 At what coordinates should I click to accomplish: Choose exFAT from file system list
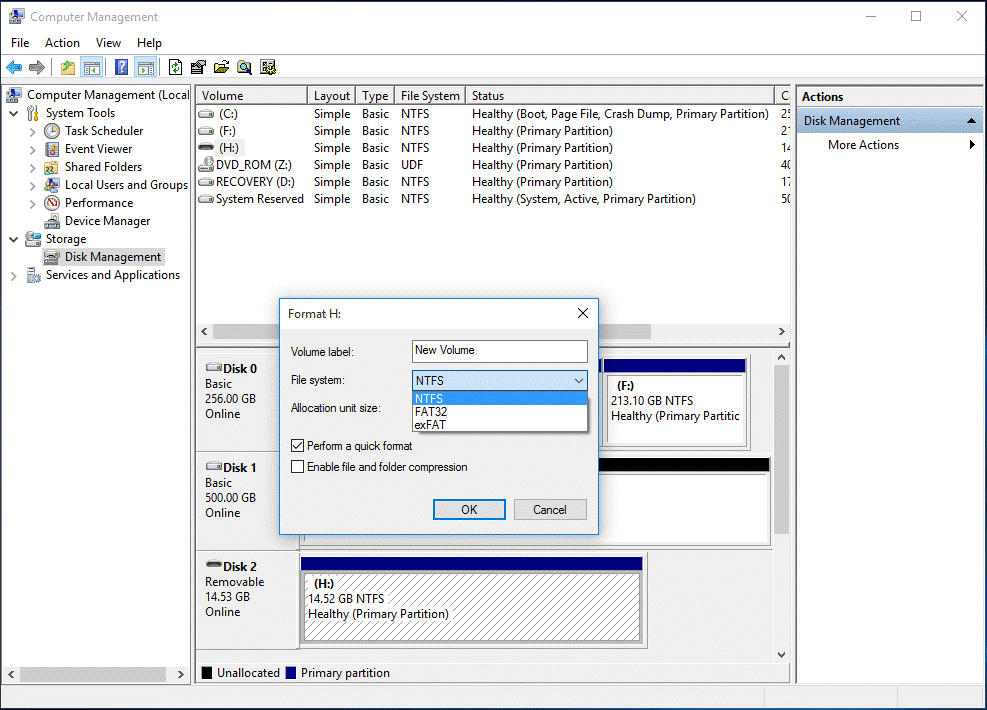pyautogui.click(x=500, y=425)
